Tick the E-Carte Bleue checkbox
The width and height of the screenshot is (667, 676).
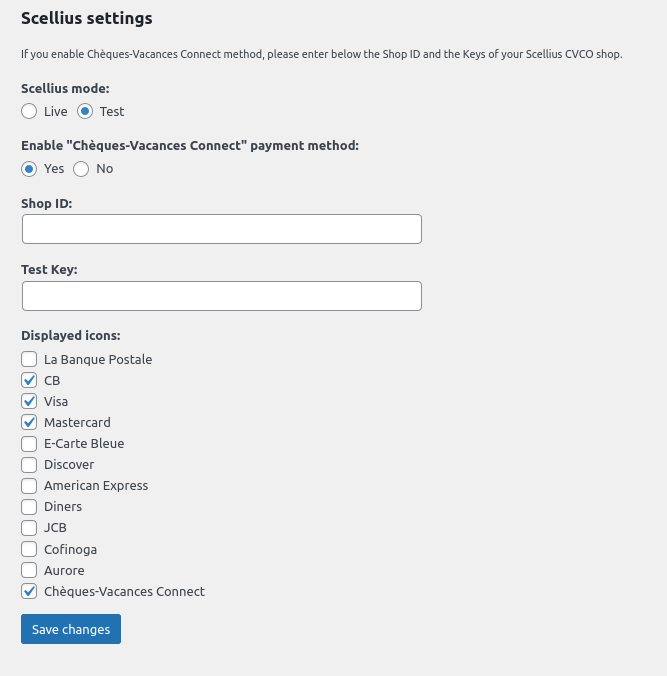[x=29, y=443]
